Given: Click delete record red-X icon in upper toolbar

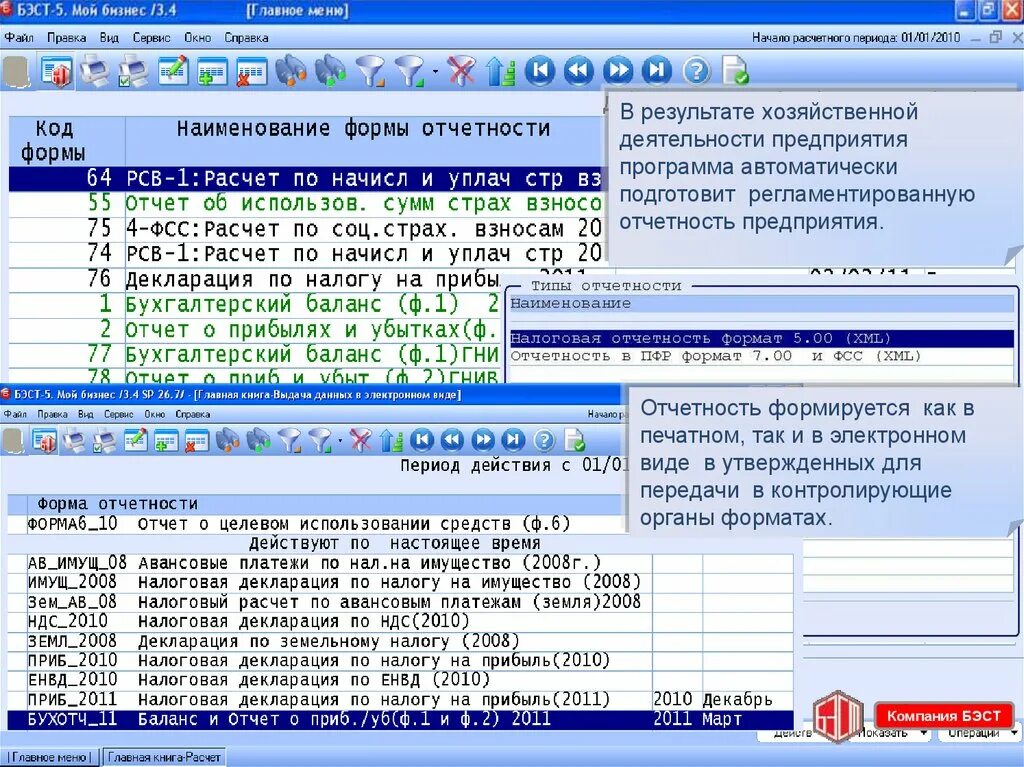Looking at the screenshot, I should [251, 71].
